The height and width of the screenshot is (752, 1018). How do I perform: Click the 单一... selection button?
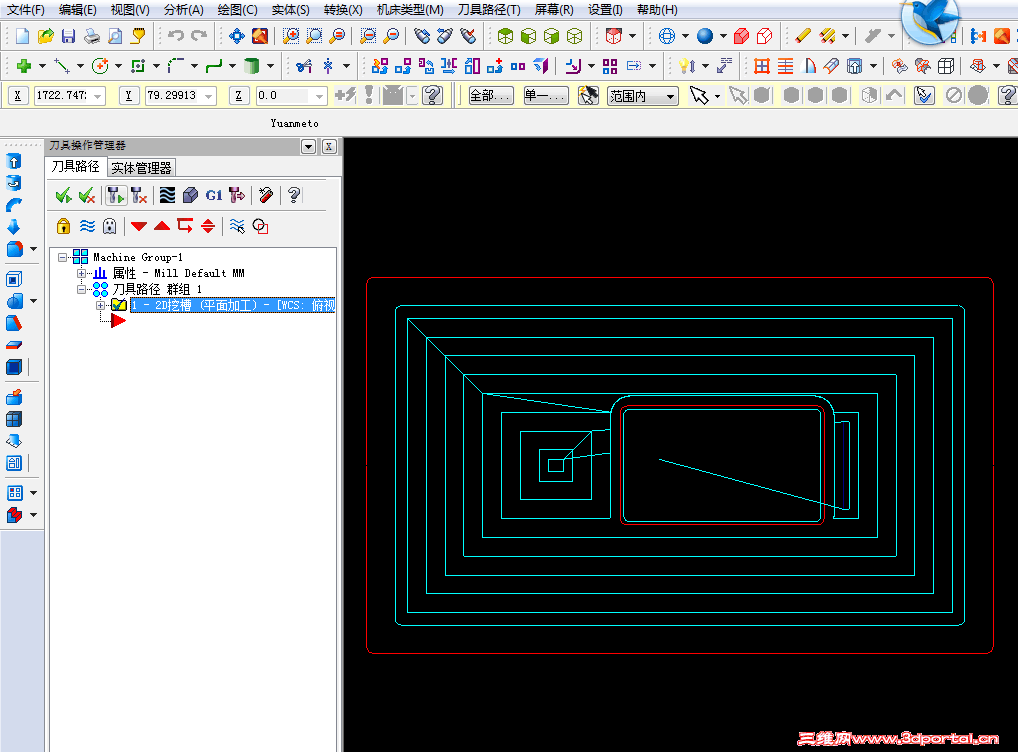[x=546, y=96]
